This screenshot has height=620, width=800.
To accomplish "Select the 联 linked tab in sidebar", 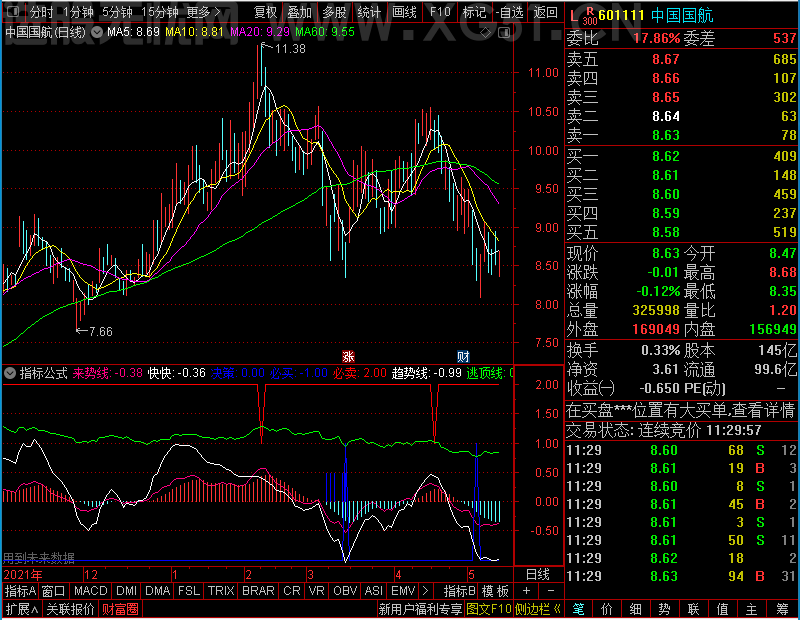I will pyautogui.click(x=693, y=609).
